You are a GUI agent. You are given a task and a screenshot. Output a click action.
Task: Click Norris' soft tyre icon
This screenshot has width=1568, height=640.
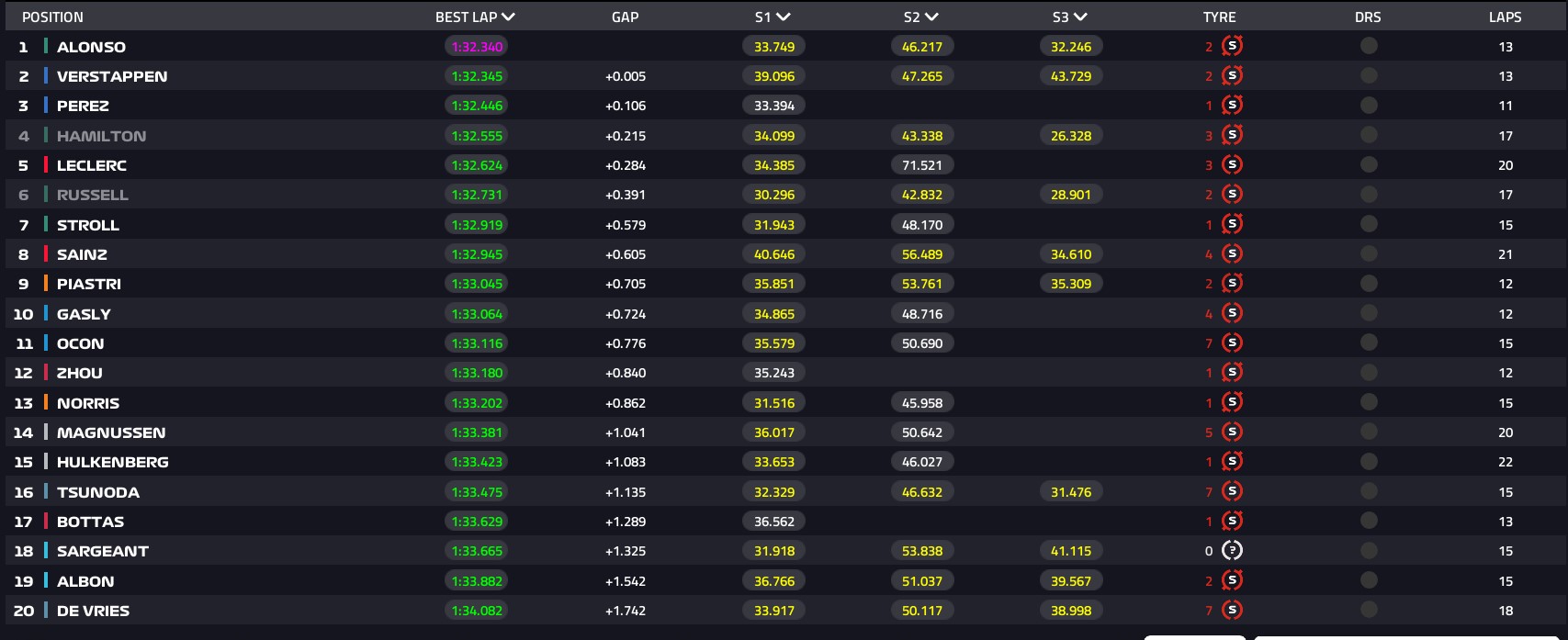coord(1232,402)
